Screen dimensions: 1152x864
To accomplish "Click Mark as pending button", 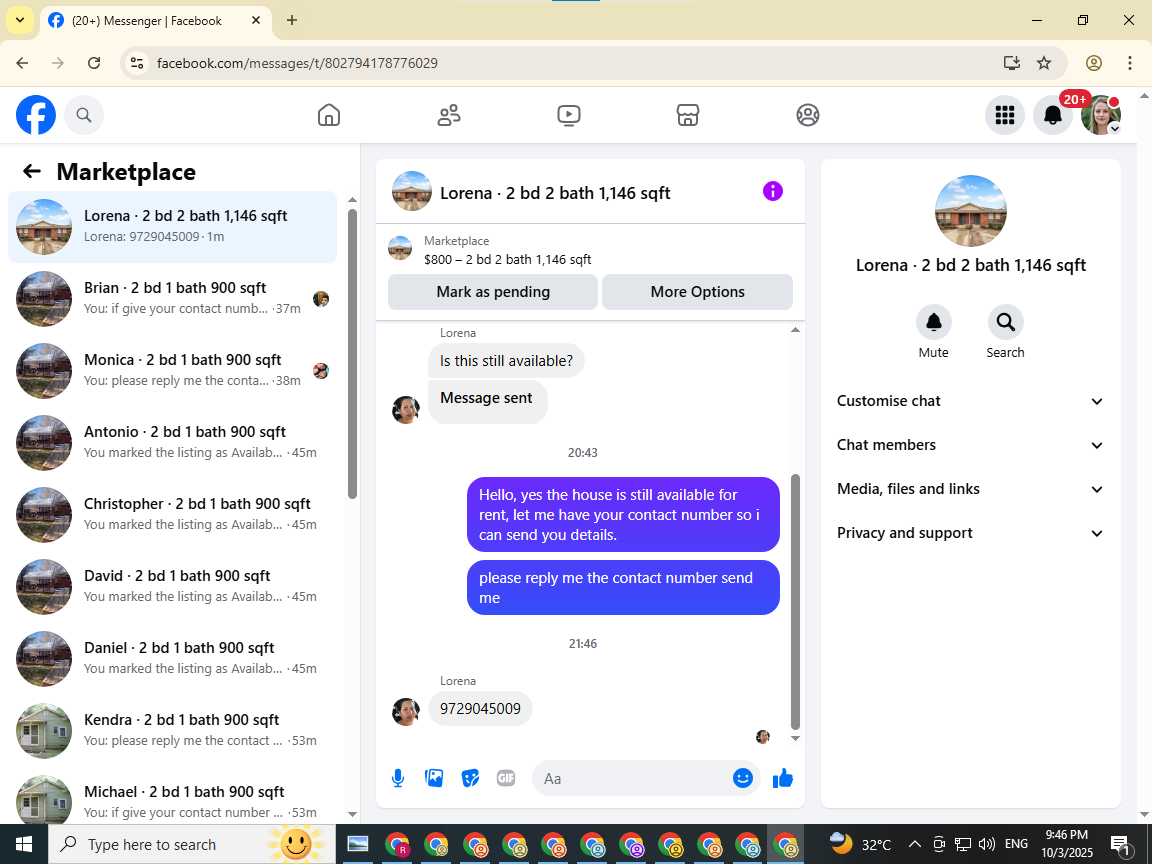I will [x=493, y=292].
